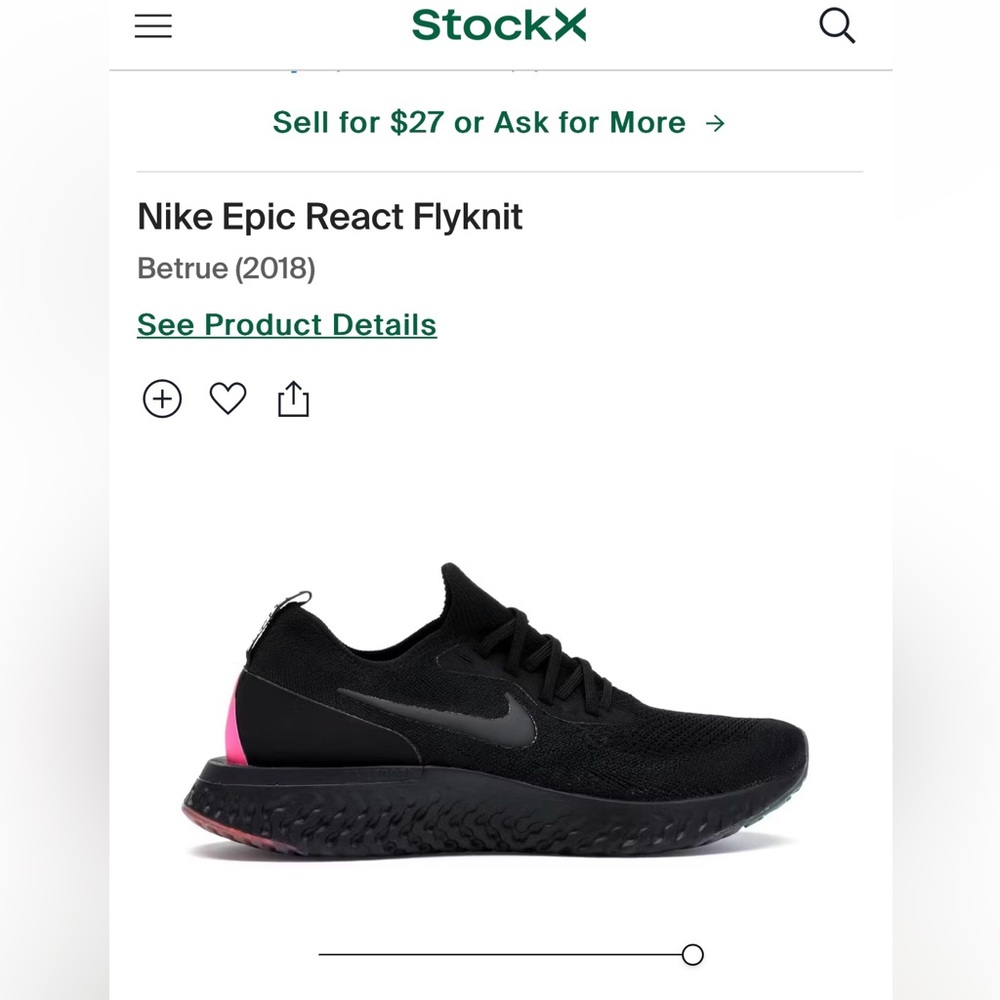Open the Sell for $27 or Ask link

[478, 122]
